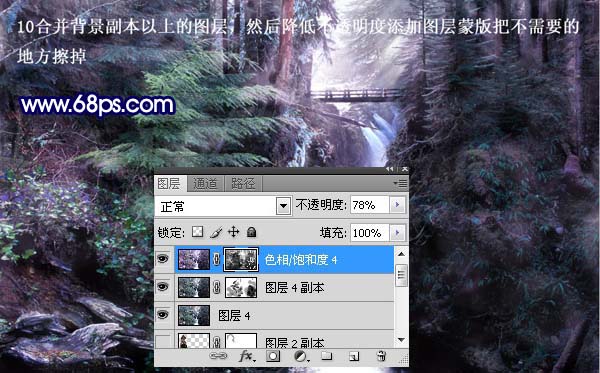Click the lock transparent pixels icon
The height and width of the screenshot is (373, 600).
tap(197, 232)
